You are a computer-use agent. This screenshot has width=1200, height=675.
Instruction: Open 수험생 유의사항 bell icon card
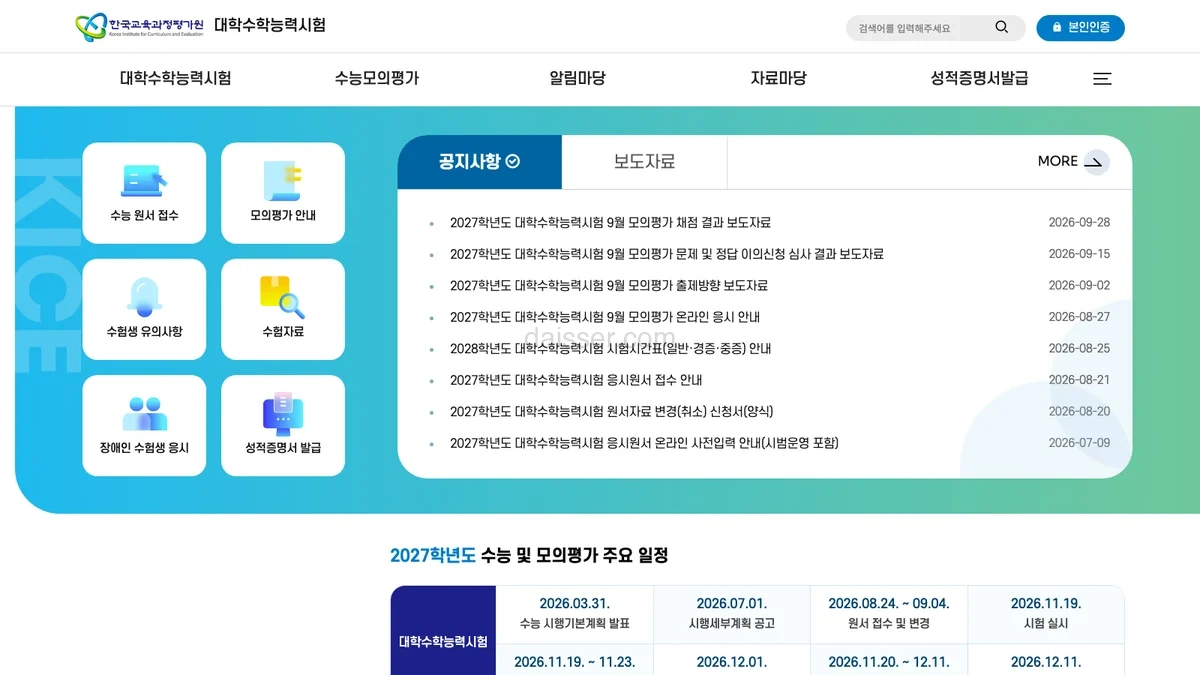(x=144, y=309)
